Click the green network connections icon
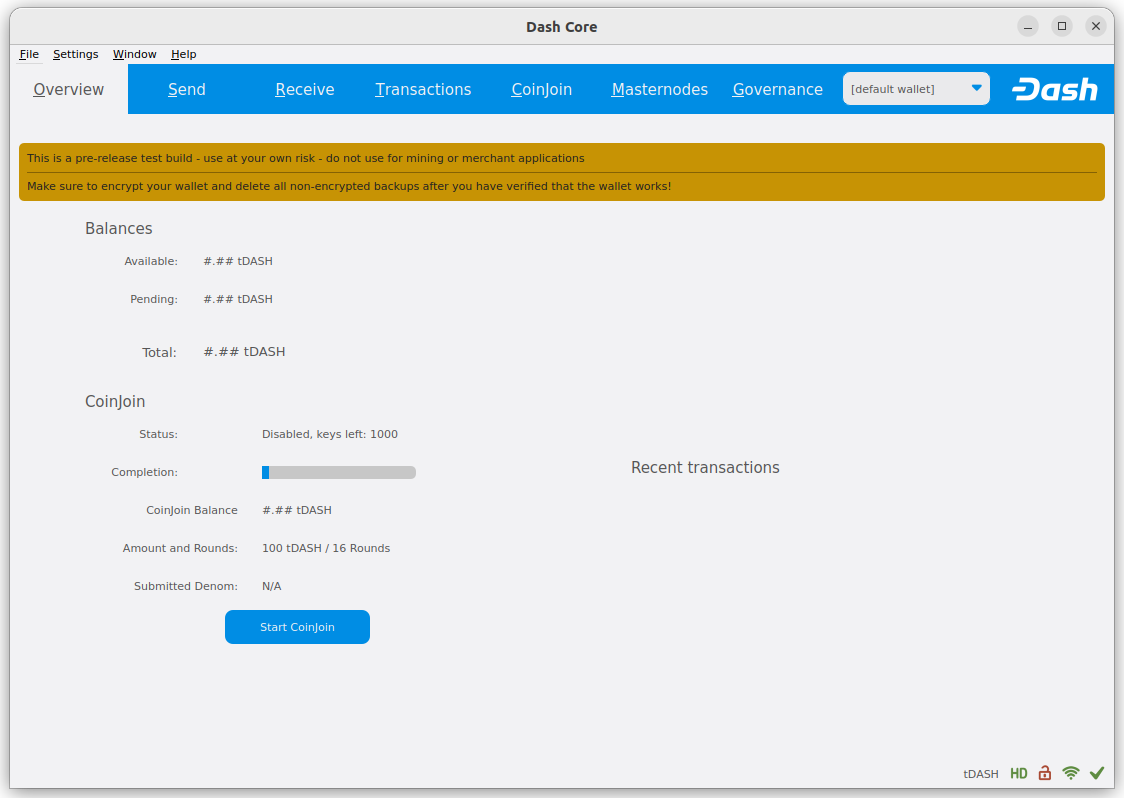The image size is (1124, 798). (x=1071, y=773)
